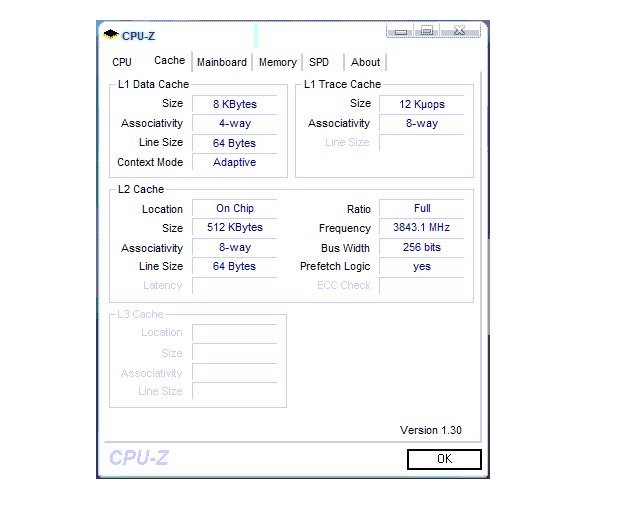Click the empty L3 Cache Line Size field
This screenshot has height=512, width=640.
click(x=235, y=391)
